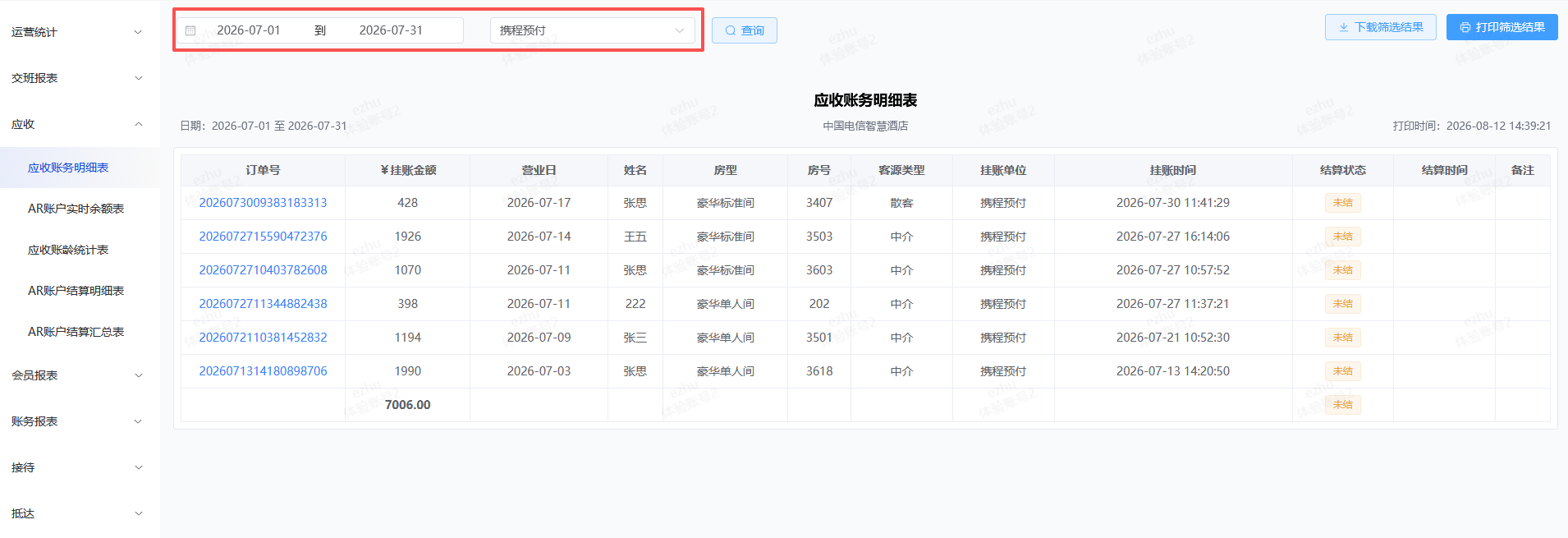This screenshot has width=1568, height=538.
Task: Click the 未结 tag for amount 428 row
Action: [1343, 203]
